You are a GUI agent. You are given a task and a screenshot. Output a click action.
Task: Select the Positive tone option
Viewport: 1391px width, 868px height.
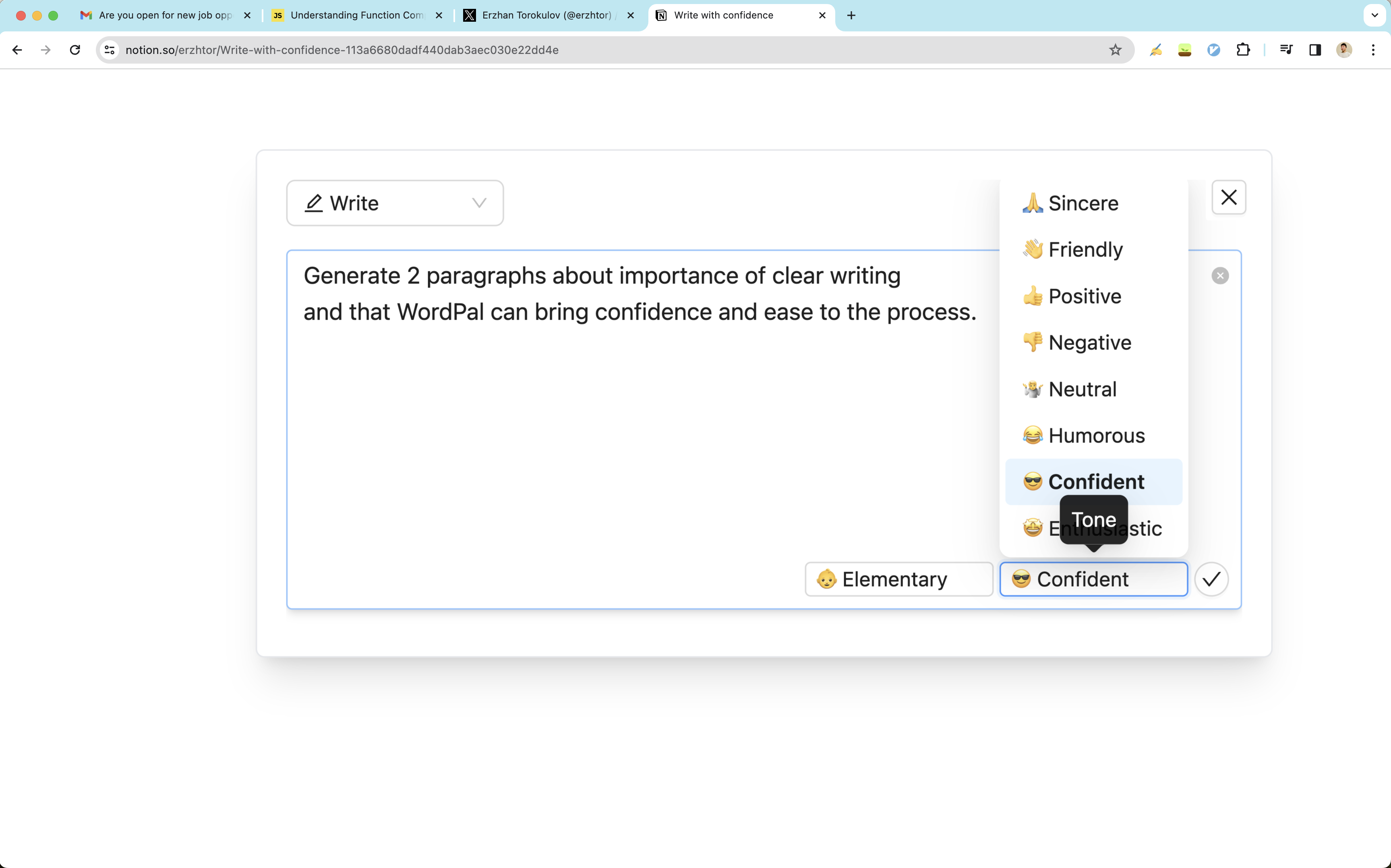click(x=1094, y=296)
